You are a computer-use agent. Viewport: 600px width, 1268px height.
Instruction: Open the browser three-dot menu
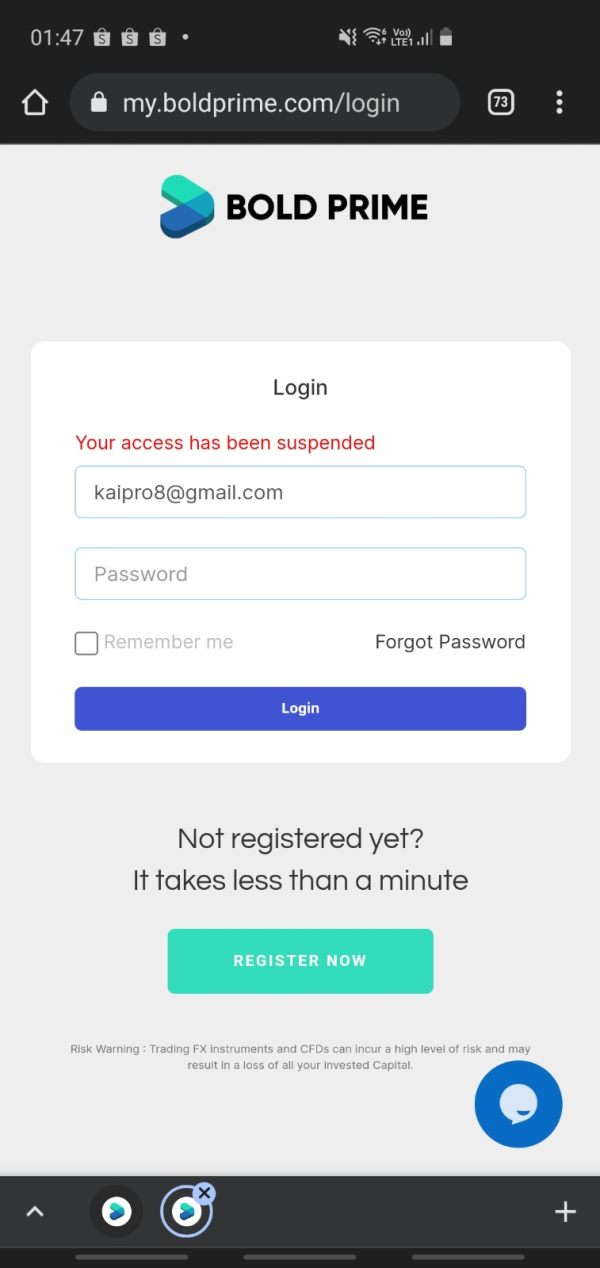click(x=559, y=102)
